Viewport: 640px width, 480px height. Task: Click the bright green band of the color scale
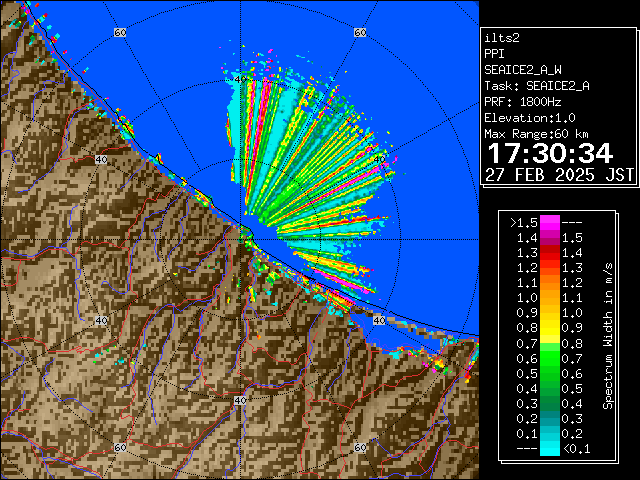[550, 358]
